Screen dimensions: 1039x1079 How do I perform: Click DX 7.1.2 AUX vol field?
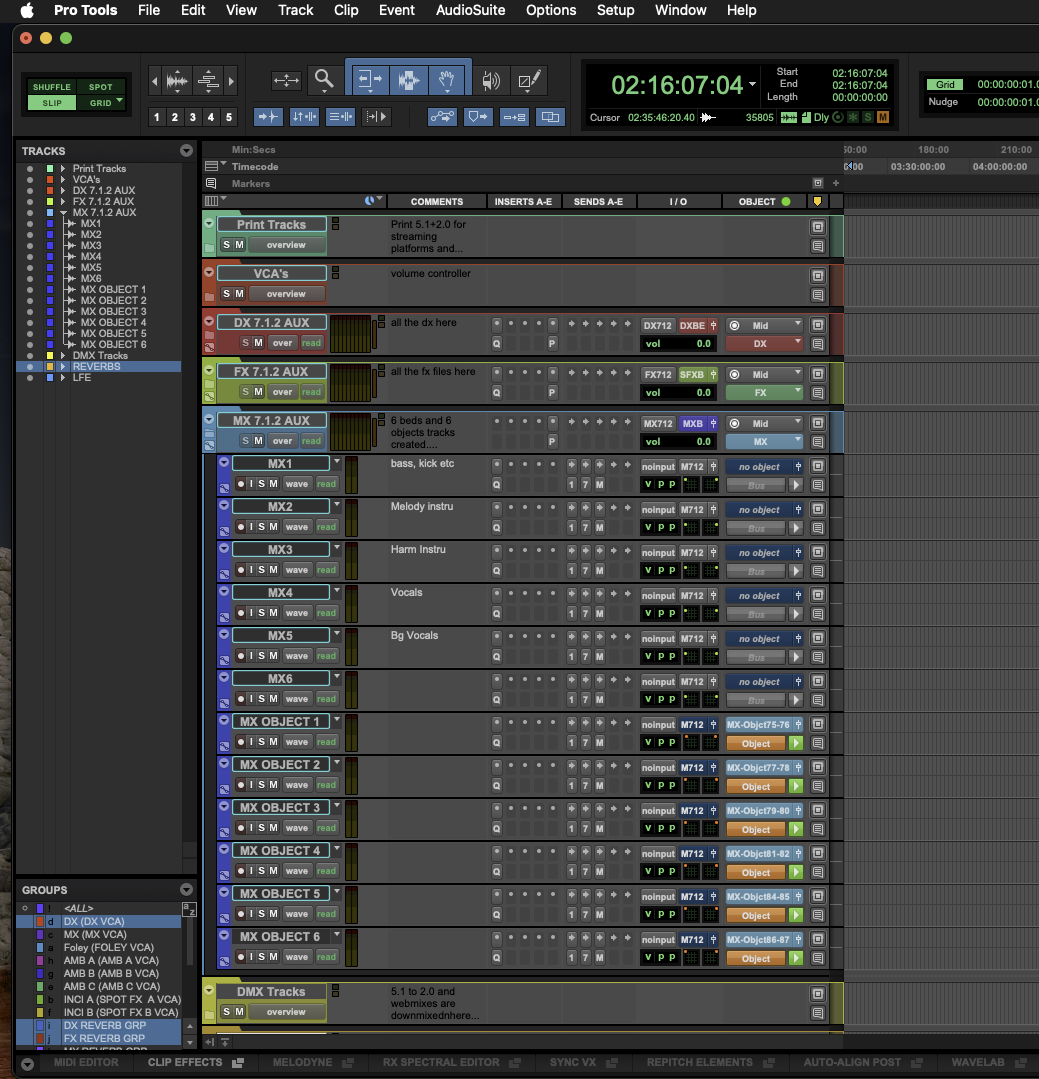coord(678,343)
